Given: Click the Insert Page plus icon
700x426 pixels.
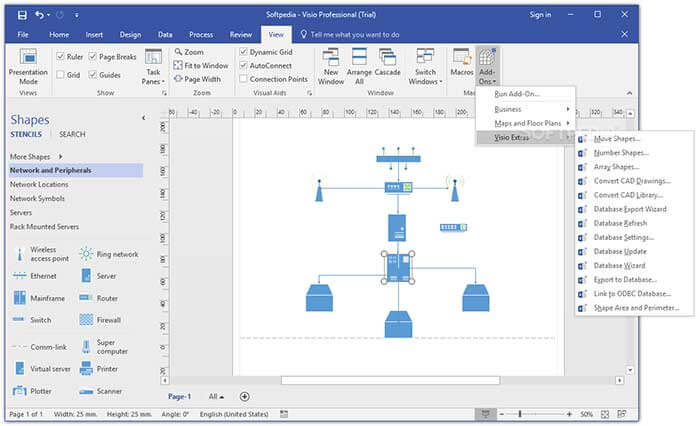Looking at the screenshot, I should pyautogui.click(x=244, y=397).
